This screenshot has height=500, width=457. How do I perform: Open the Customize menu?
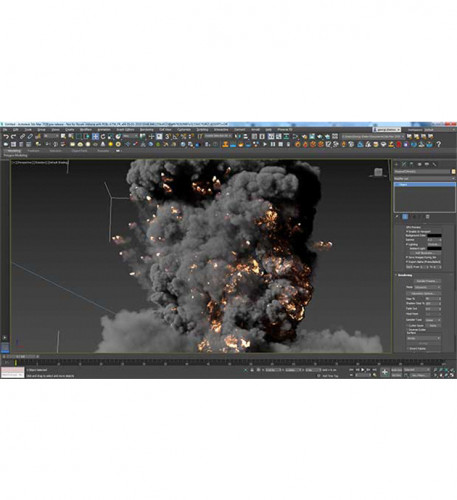point(184,129)
